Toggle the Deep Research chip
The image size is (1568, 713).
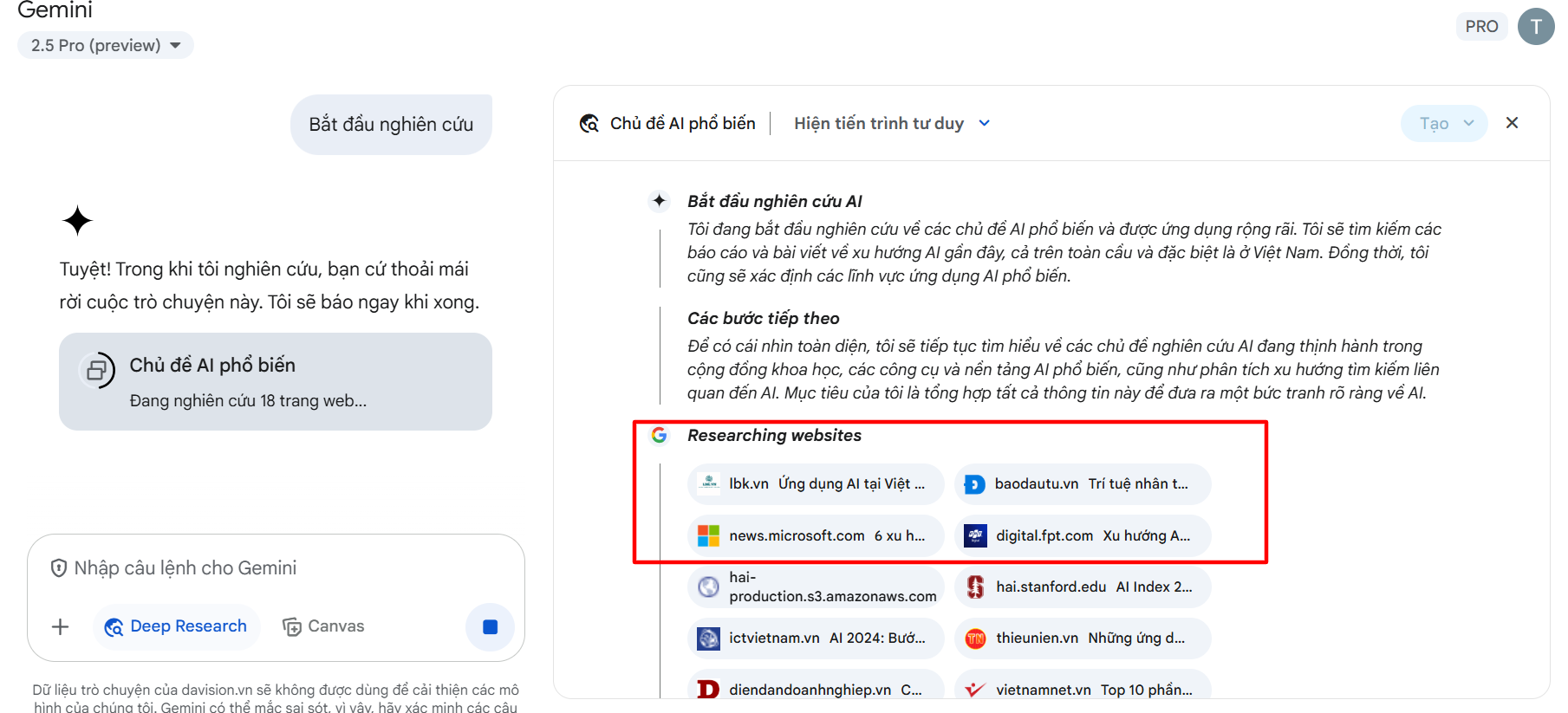176,626
